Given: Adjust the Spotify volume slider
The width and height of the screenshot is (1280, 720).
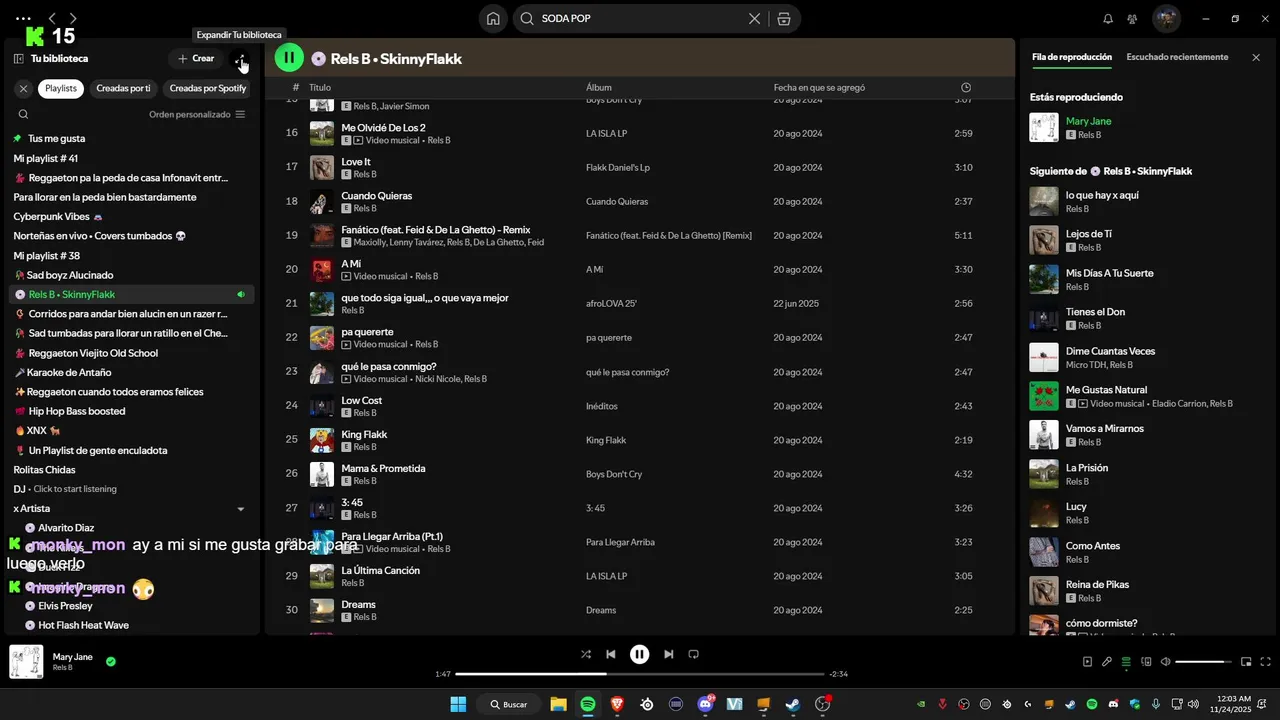Looking at the screenshot, I should click(1204, 661).
